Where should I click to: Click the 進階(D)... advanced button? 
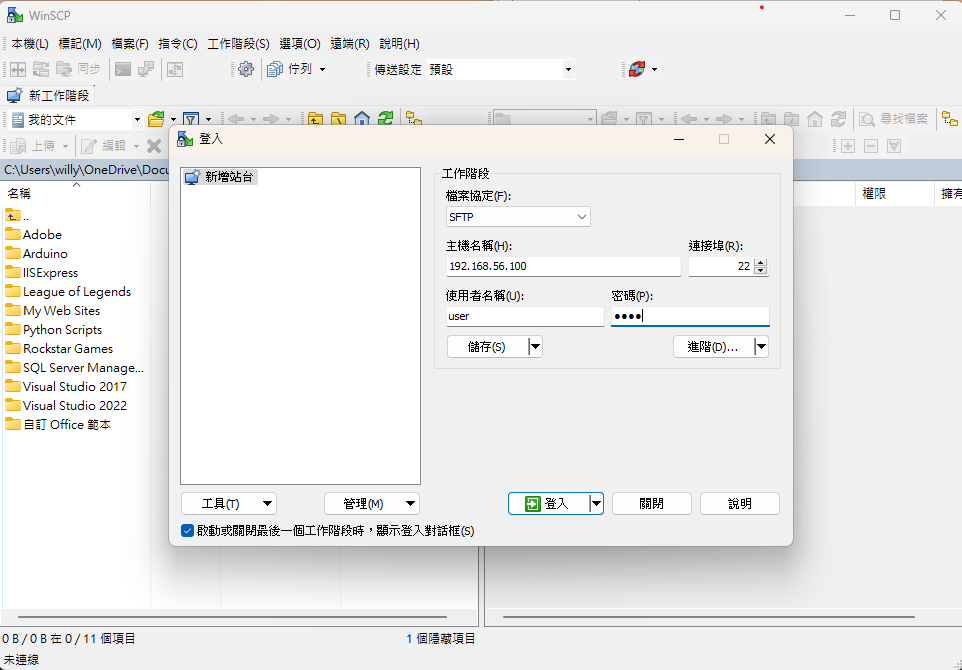[x=714, y=347]
